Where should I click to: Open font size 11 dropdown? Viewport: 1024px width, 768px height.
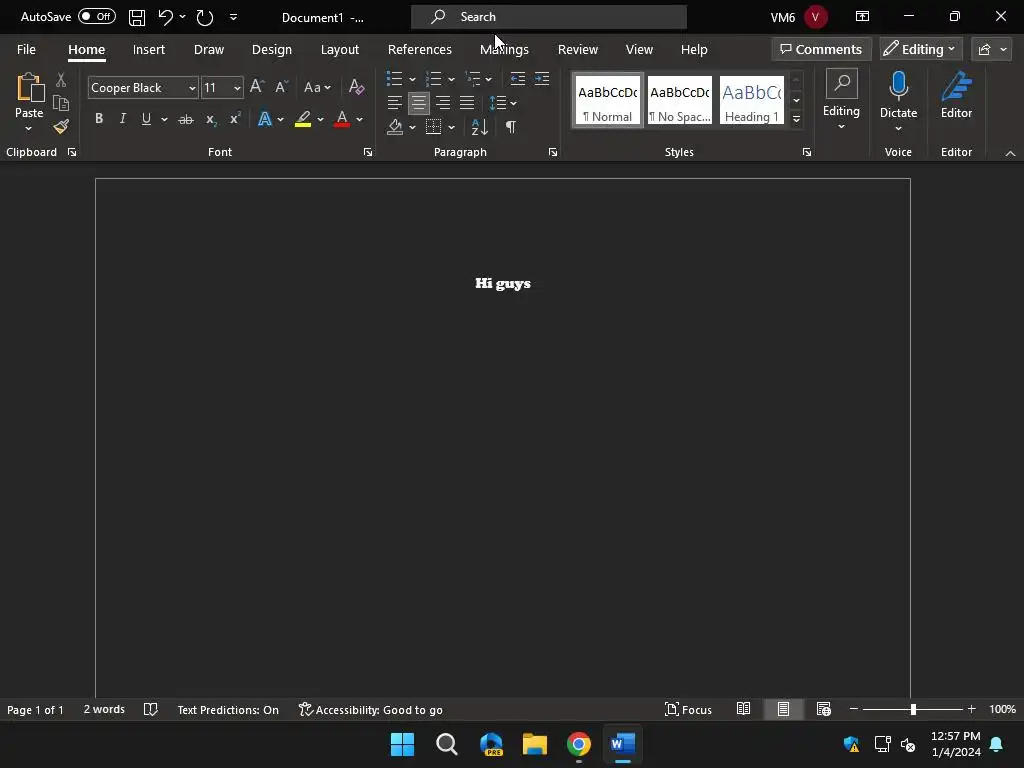[237, 88]
